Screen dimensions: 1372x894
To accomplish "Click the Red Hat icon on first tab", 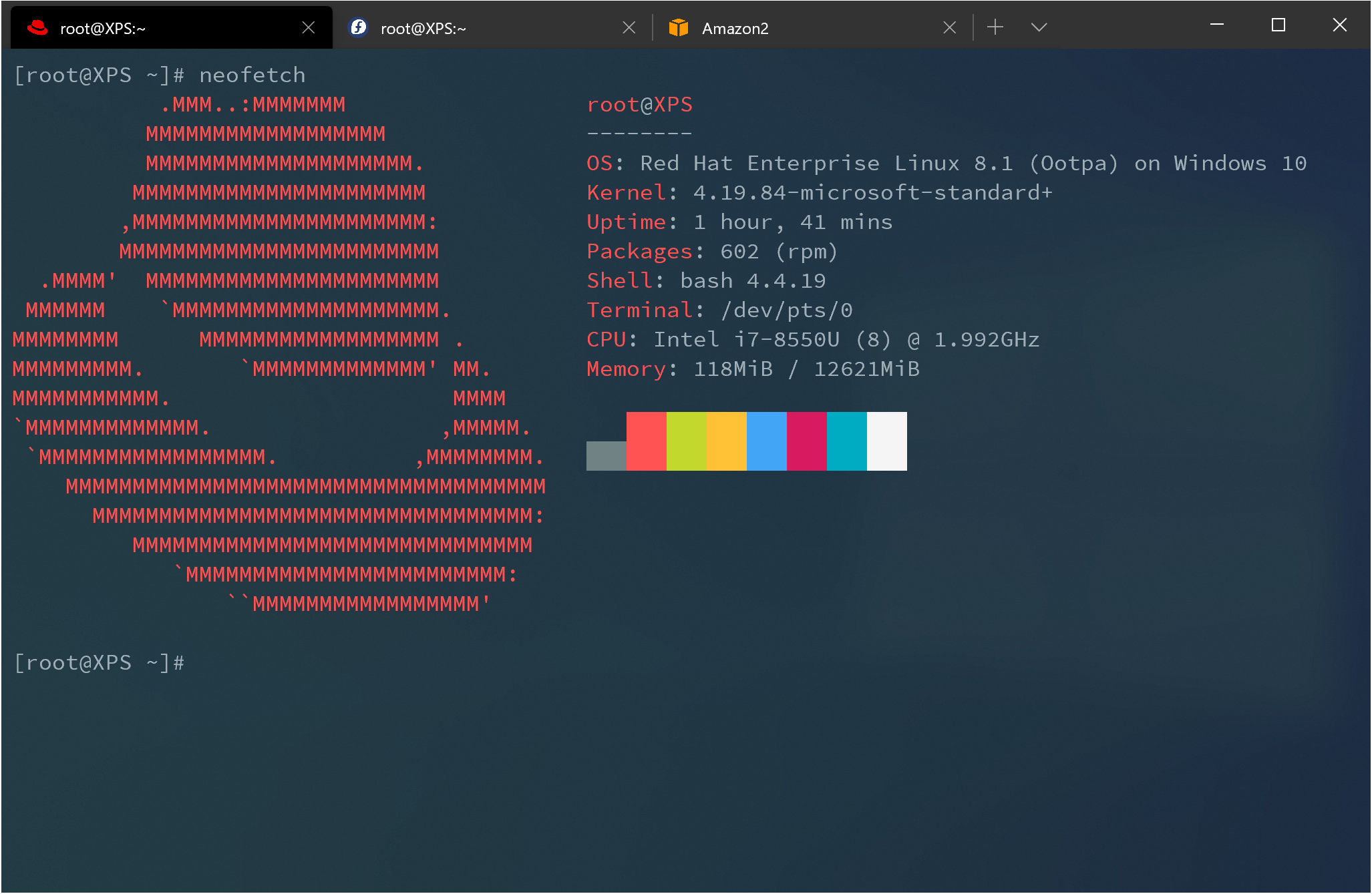I will [x=38, y=27].
